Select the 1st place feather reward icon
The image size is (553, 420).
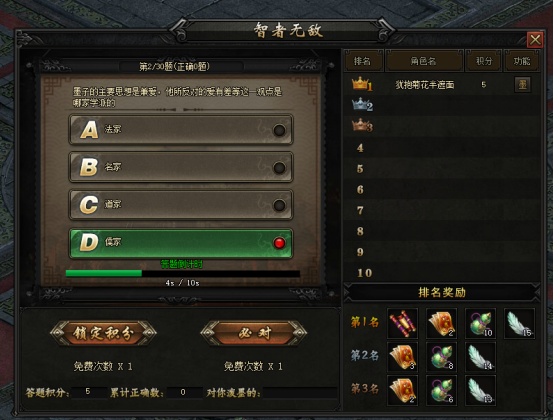519,323
